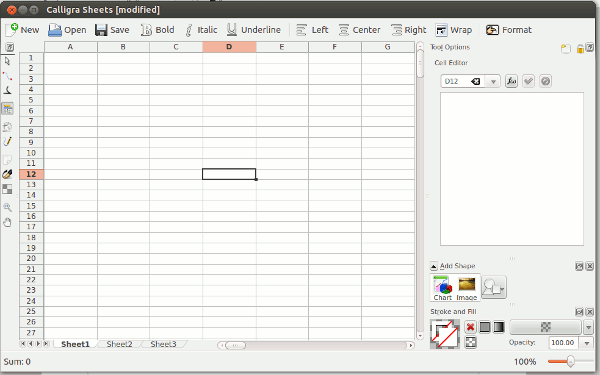Click the horizontal scrollbar thumb
Image resolution: width=600 pixels, height=375 pixels.
[x=235, y=346]
